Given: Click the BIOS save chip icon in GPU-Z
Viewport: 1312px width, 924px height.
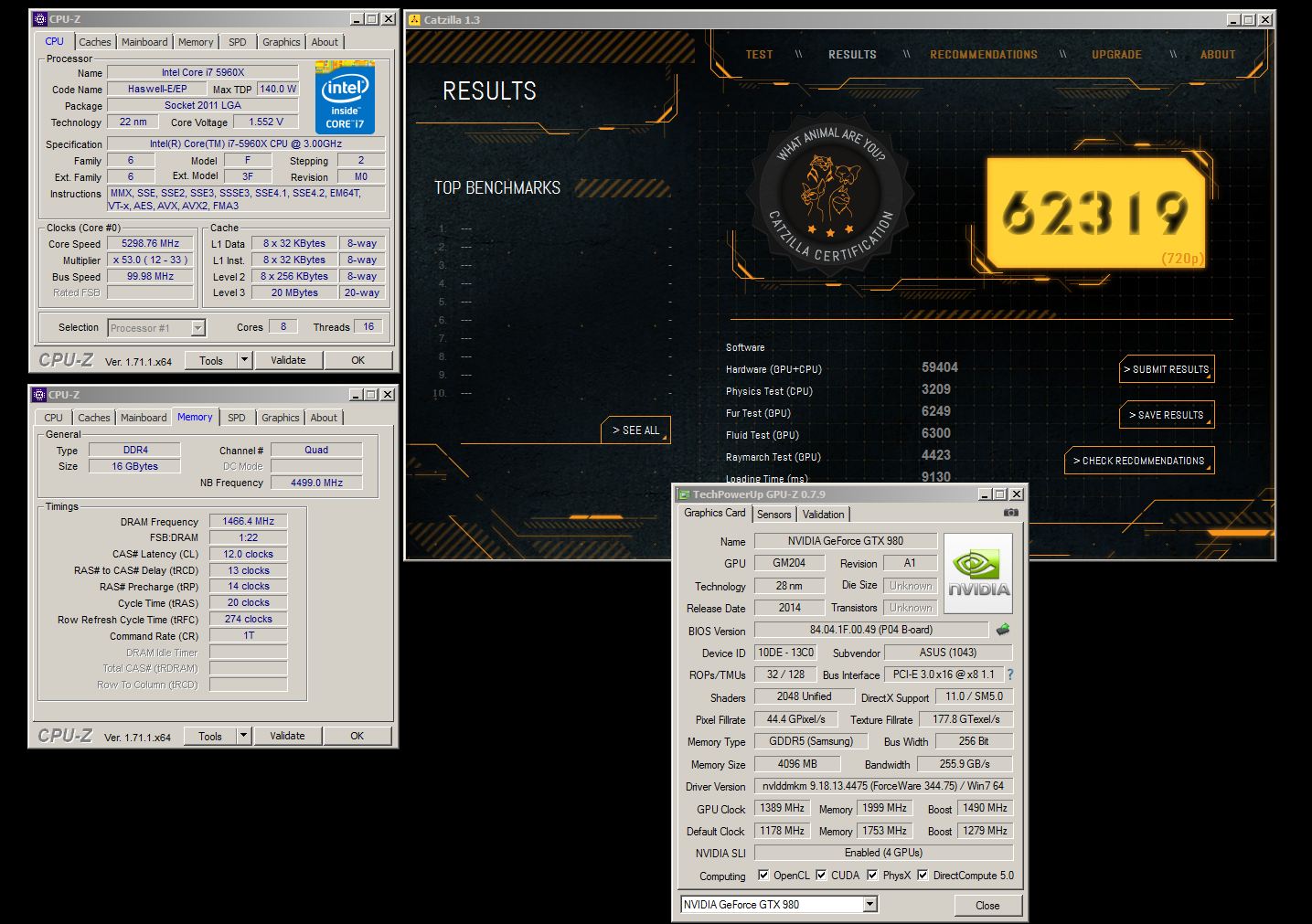Looking at the screenshot, I should tap(1003, 630).
